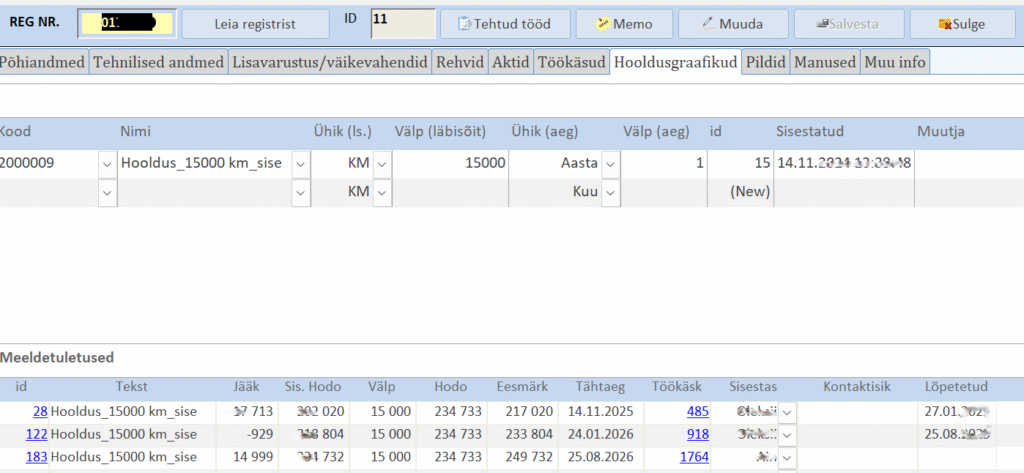Open the Kuu dropdown in new row
Viewport: 1024px width, 473px height.
[x=610, y=191]
